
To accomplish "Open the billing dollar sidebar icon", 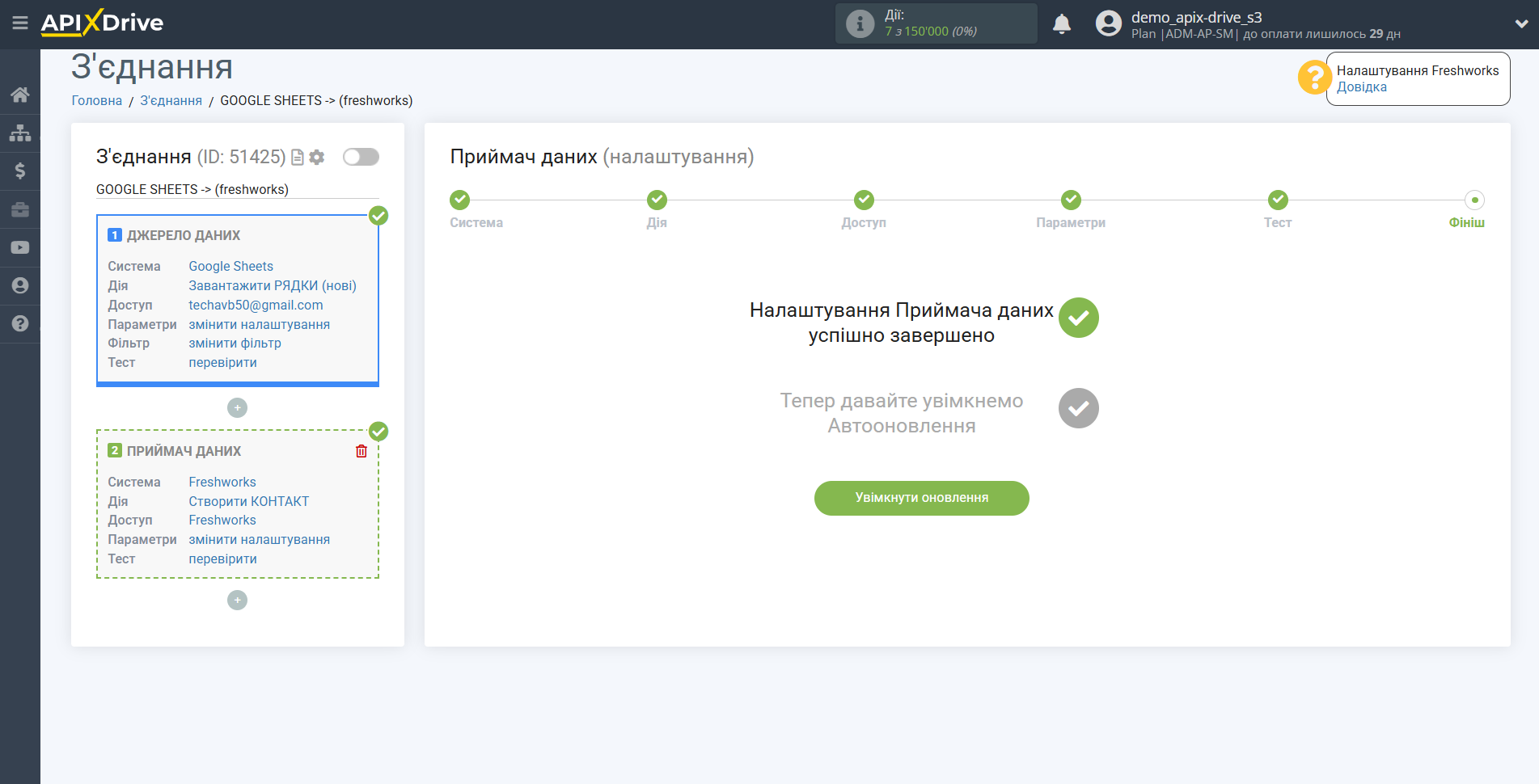I will (20, 171).
